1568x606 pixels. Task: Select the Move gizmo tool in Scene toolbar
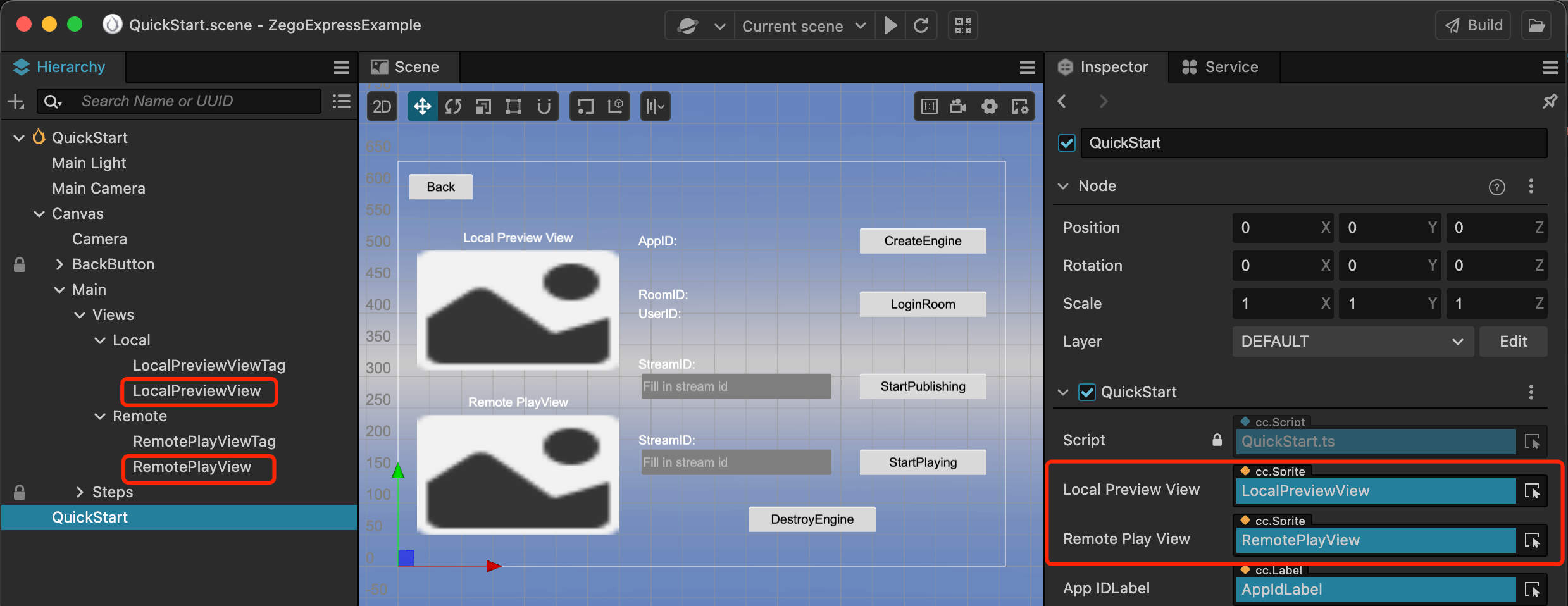pyautogui.click(x=422, y=106)
